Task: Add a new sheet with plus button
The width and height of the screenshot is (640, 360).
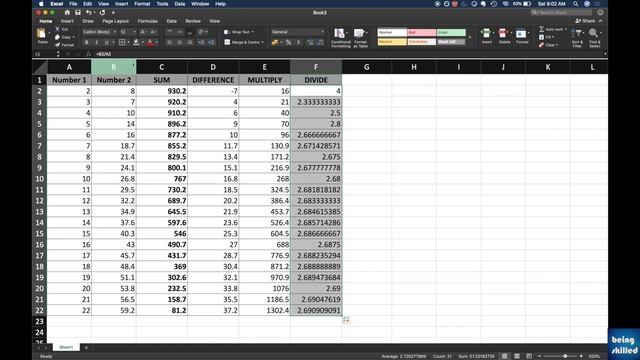Action: pyautogui.click(x=86, y=348)
